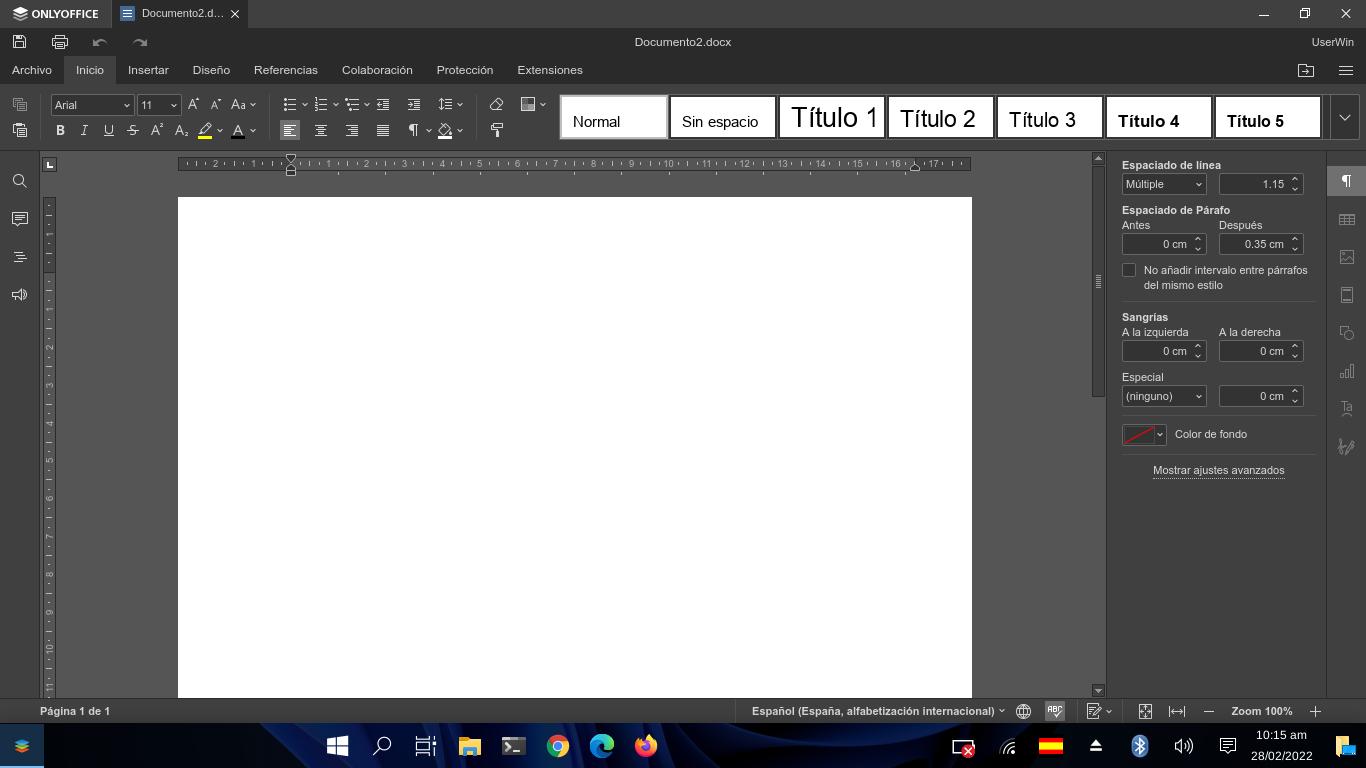The width and height of the screenshot is (1366, 768).
Task: Click the Bold formatting icon
Action: [60, 130]
